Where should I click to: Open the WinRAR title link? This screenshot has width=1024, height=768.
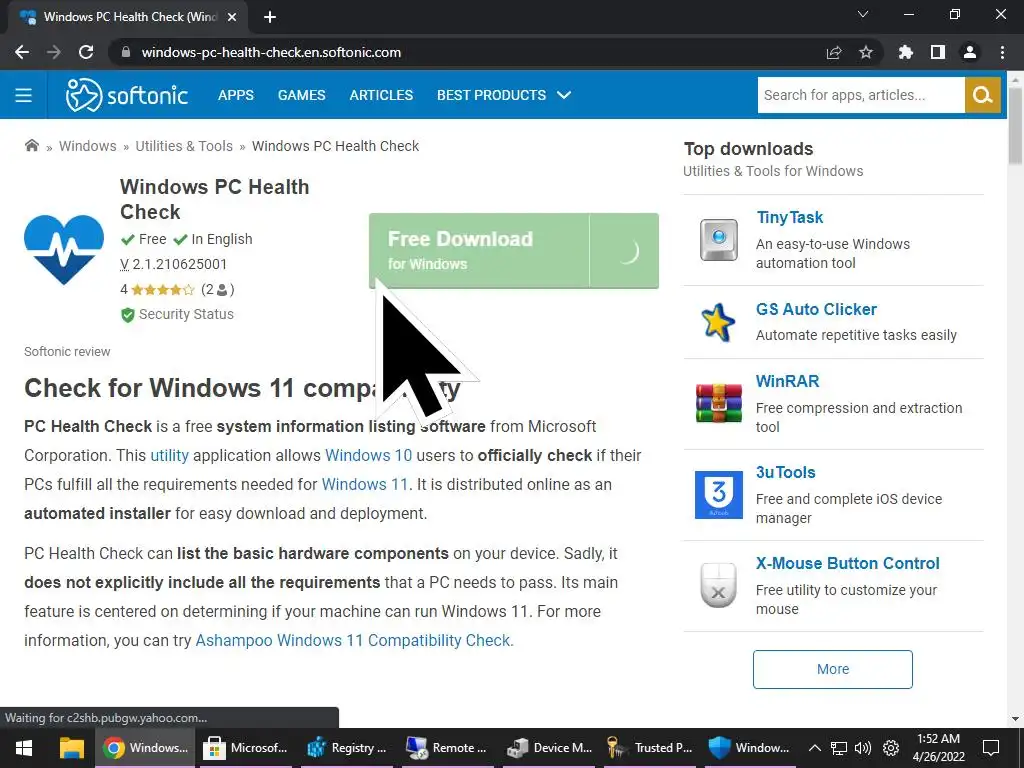pos(787,381)
